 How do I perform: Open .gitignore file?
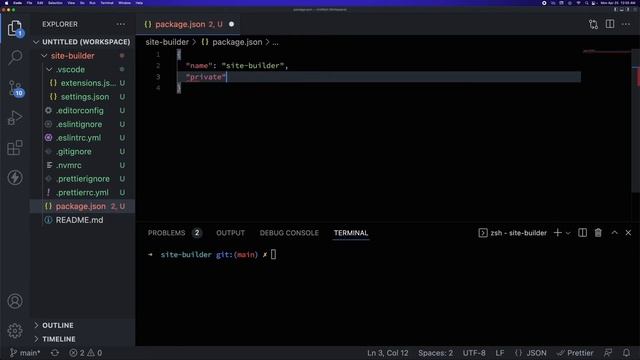click(82, 151)
